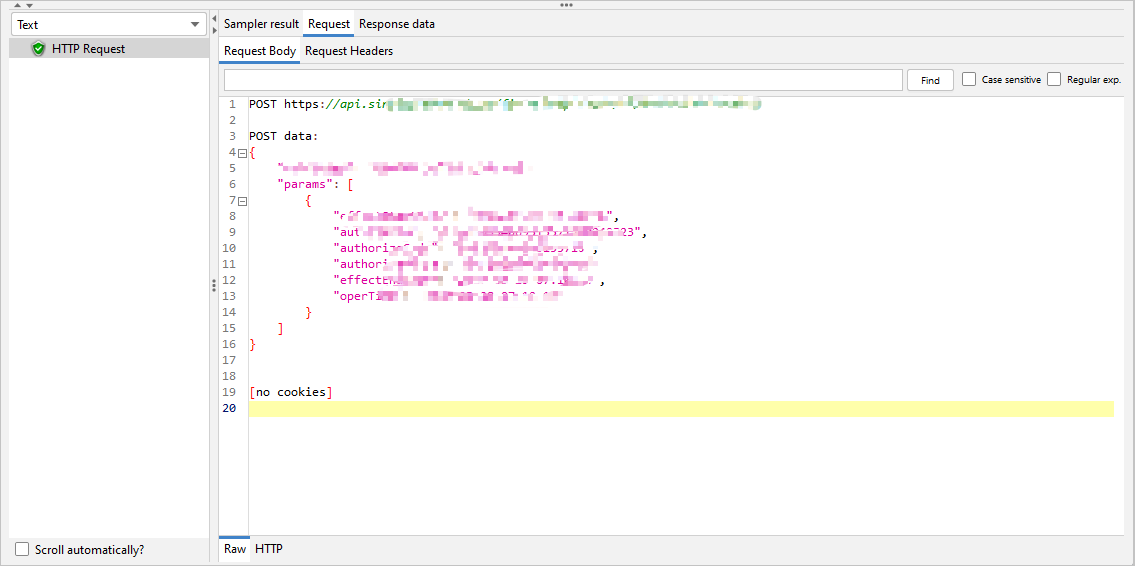The height and width of the screenshot is (566, 1135).
Task: Switch to Response data tab
Action: tap(397, 24)
